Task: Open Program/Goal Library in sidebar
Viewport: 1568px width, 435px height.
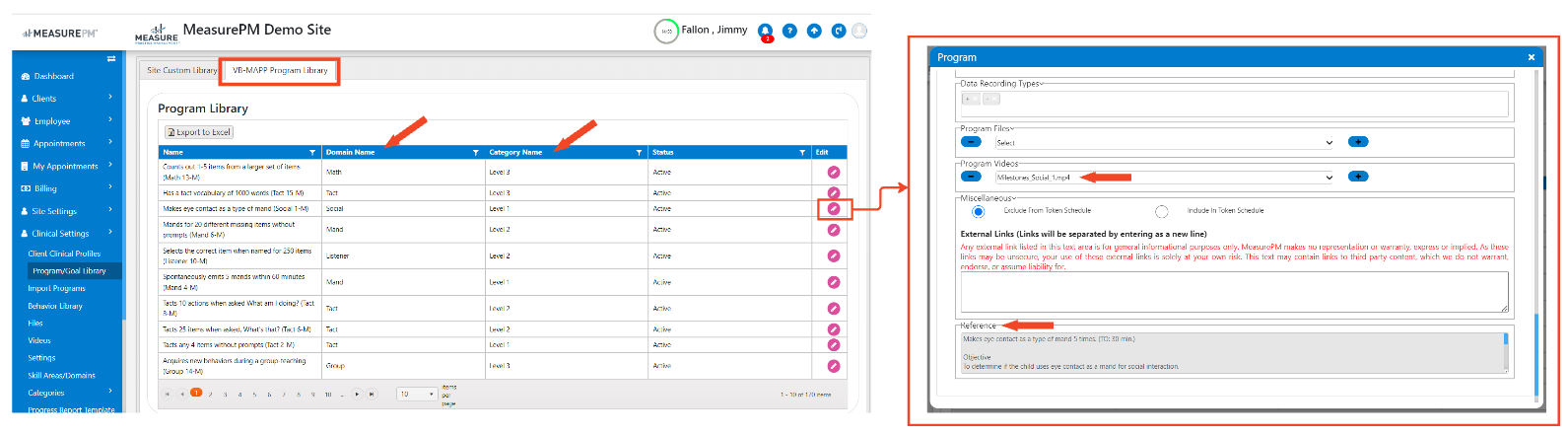Action: tap(69, 270)
